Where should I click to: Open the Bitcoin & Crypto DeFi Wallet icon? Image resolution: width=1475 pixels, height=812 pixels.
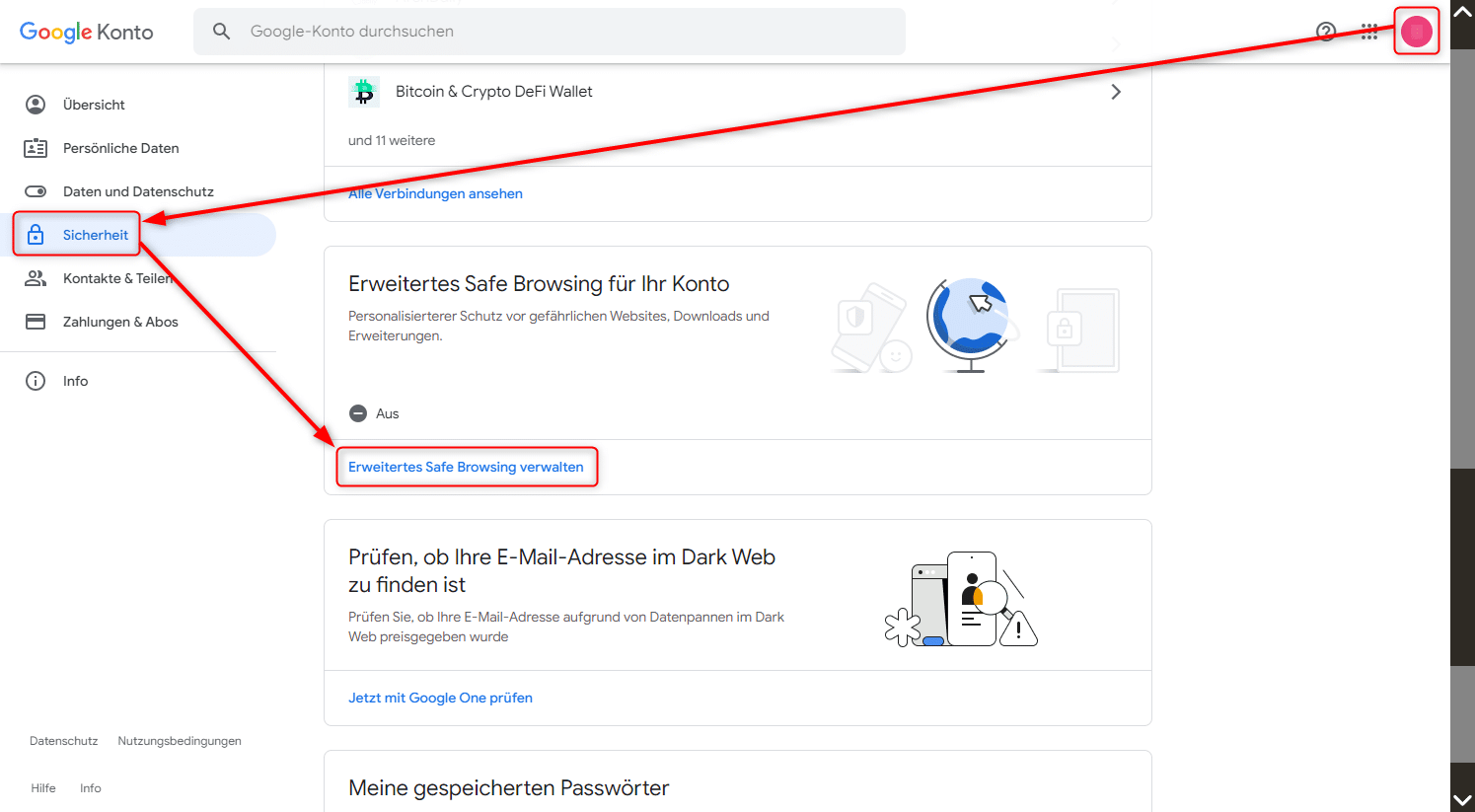coord(364,91)
